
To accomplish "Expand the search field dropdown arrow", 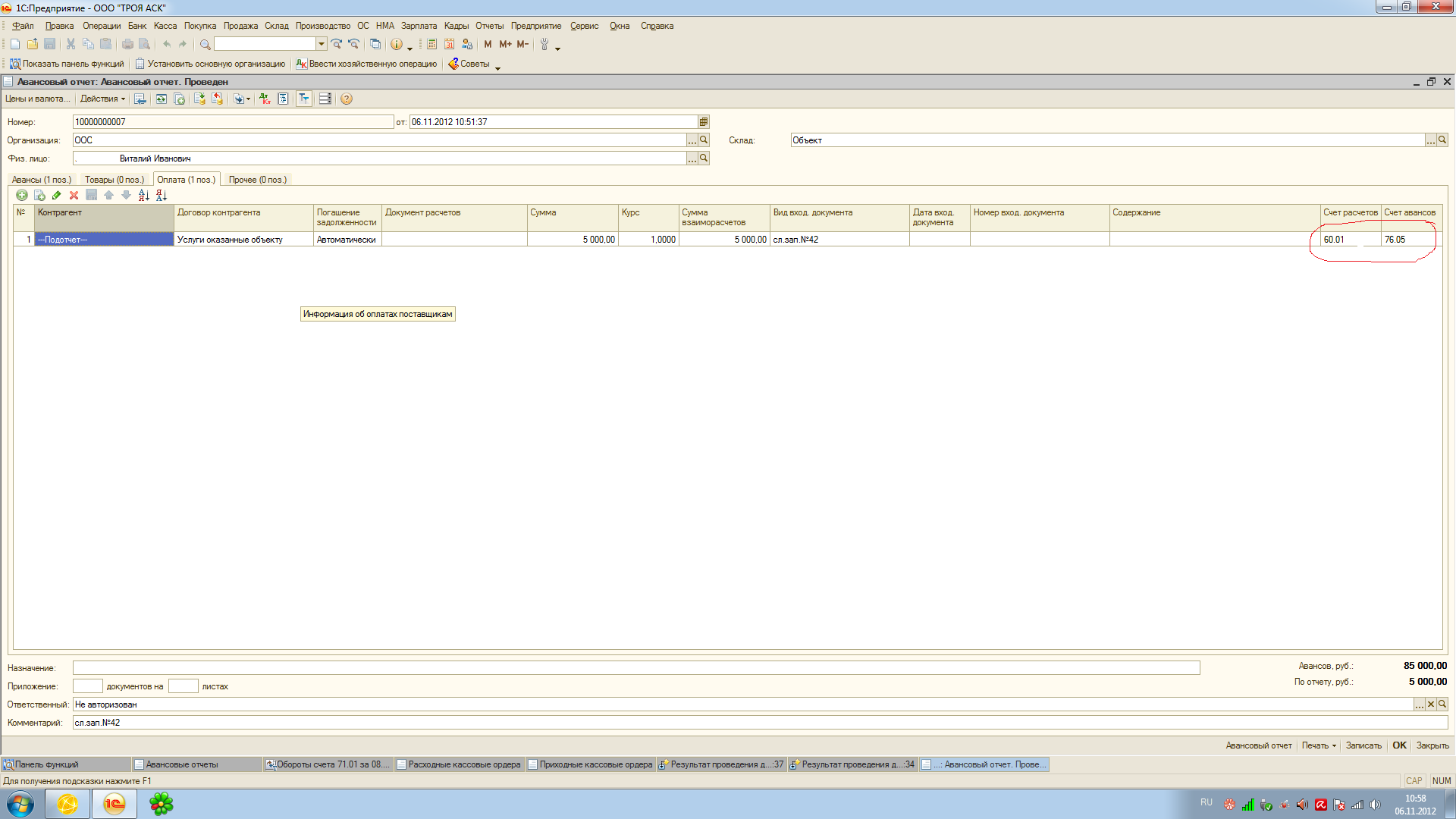I will 322,44.
